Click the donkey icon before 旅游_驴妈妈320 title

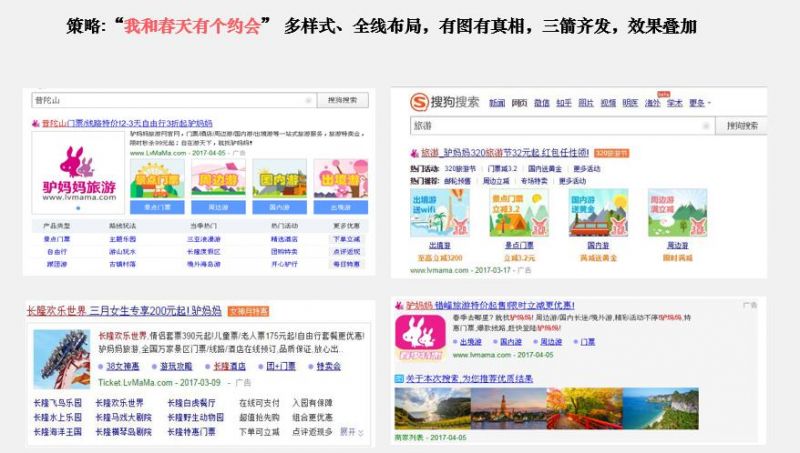tap(414, 153)
